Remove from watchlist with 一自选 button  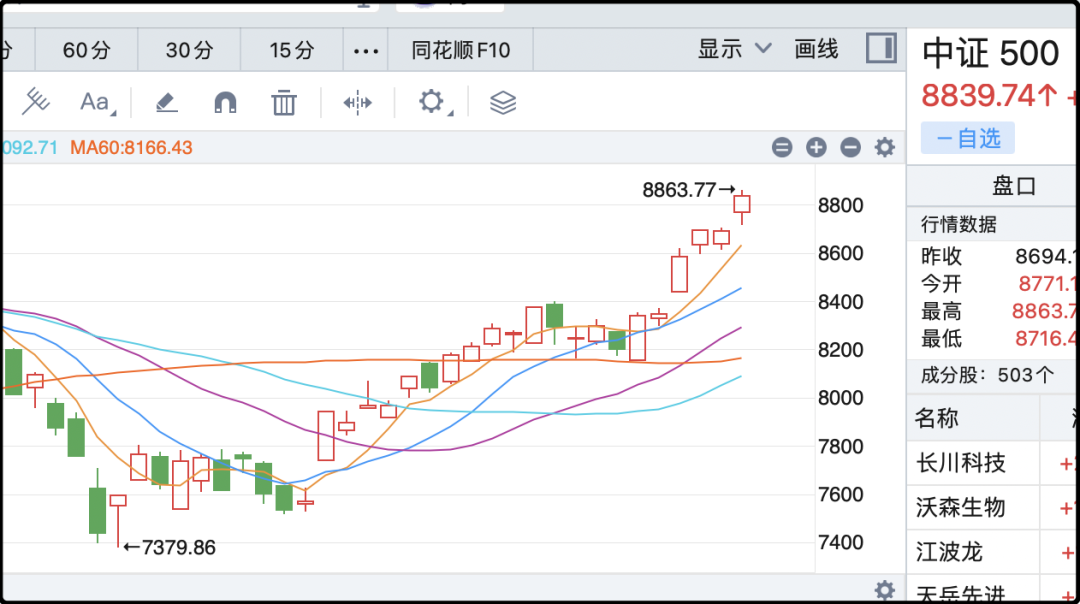pyautogui.click(x=968, y=138)
